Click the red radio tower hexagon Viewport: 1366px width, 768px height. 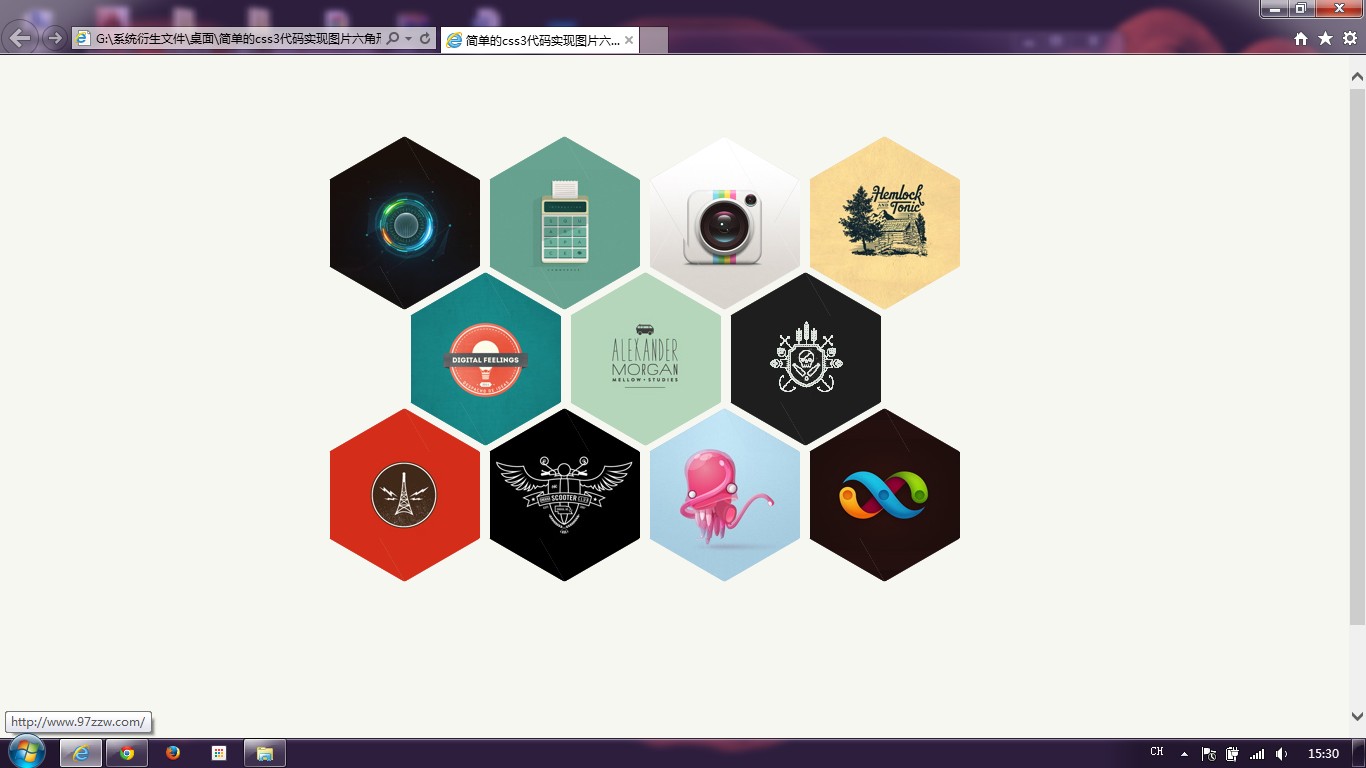(405, 495)
